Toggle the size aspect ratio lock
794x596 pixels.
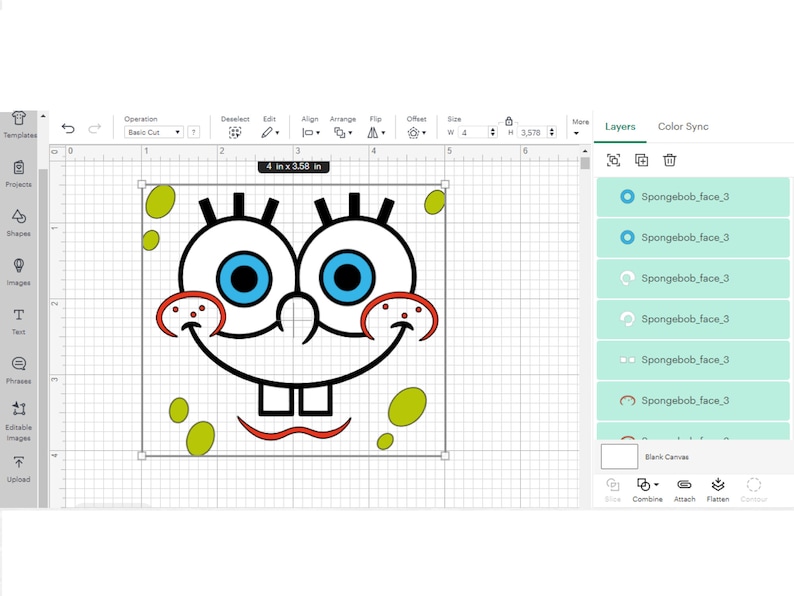click(x=508, y=121)
